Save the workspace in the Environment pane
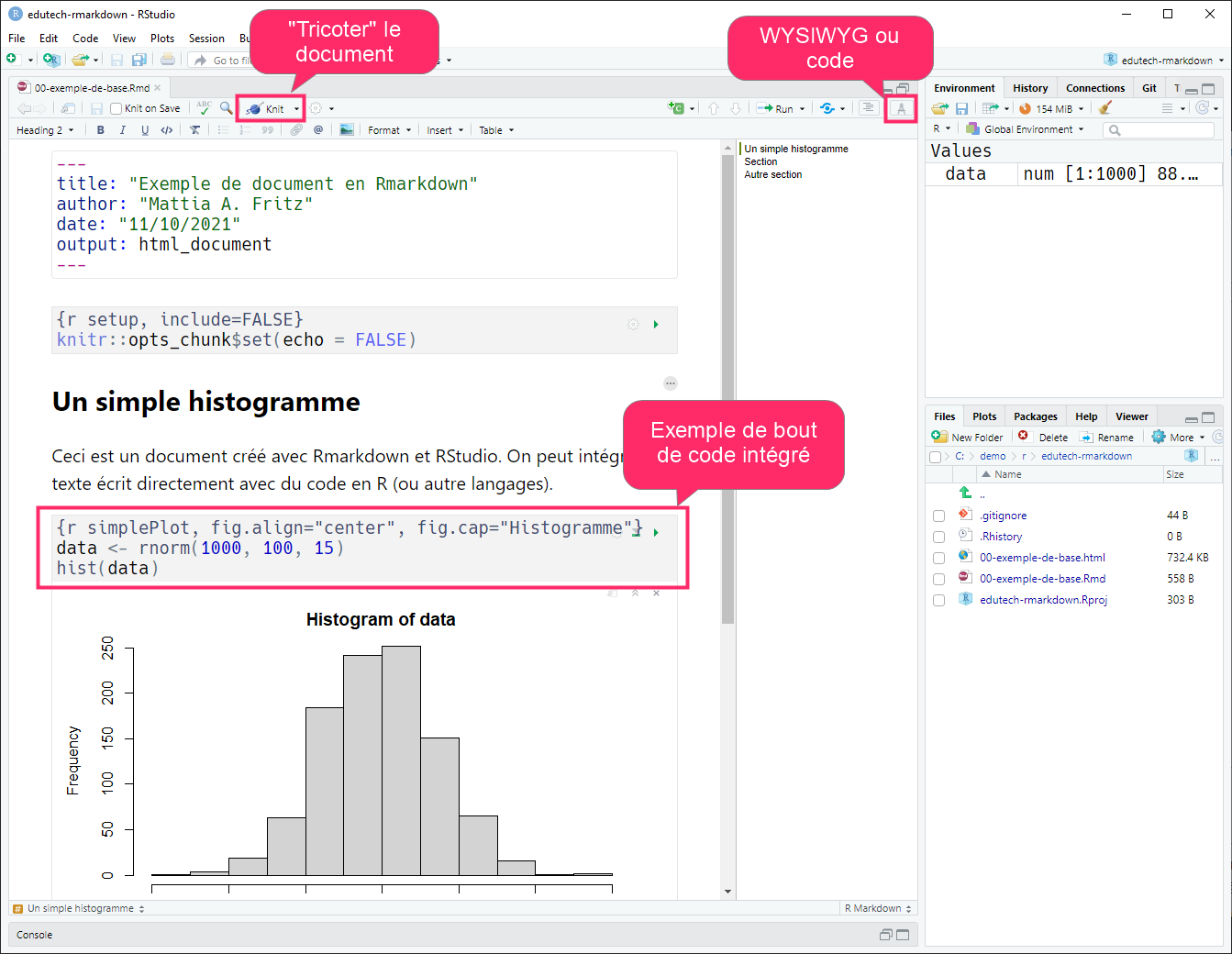Image resolution: width=1232 pixels, height=954 pixels. coord(962,108)
